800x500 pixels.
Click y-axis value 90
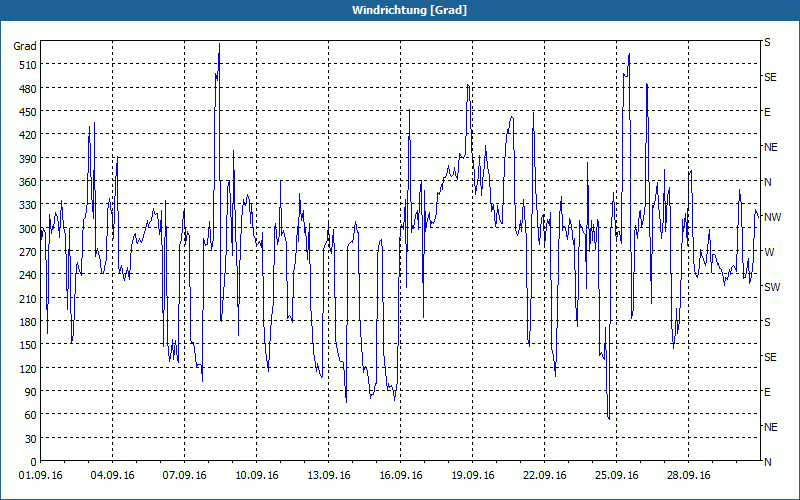(x=31, y=392)
